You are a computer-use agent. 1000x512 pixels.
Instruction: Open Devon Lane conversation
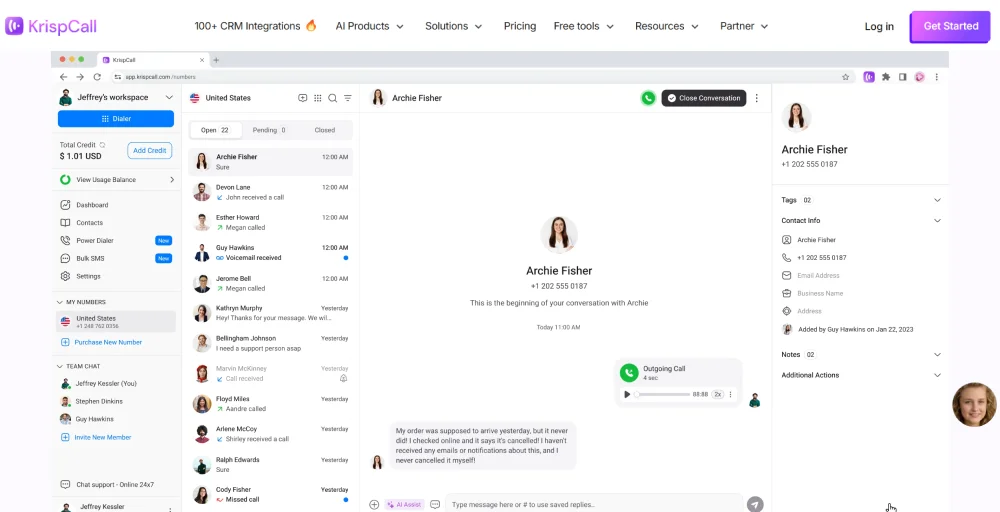pyautogui.click(x=270, y=192)
